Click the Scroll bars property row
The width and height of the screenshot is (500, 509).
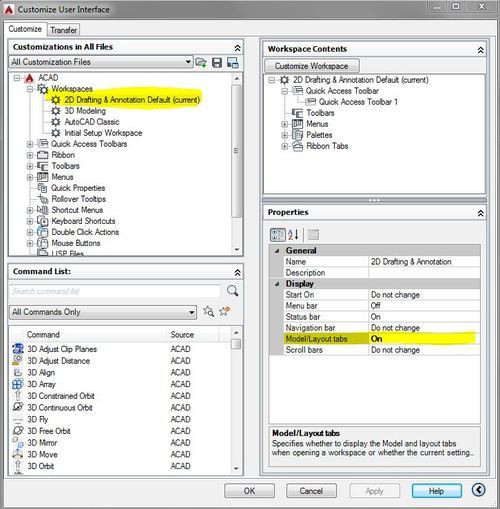(382, 350)
